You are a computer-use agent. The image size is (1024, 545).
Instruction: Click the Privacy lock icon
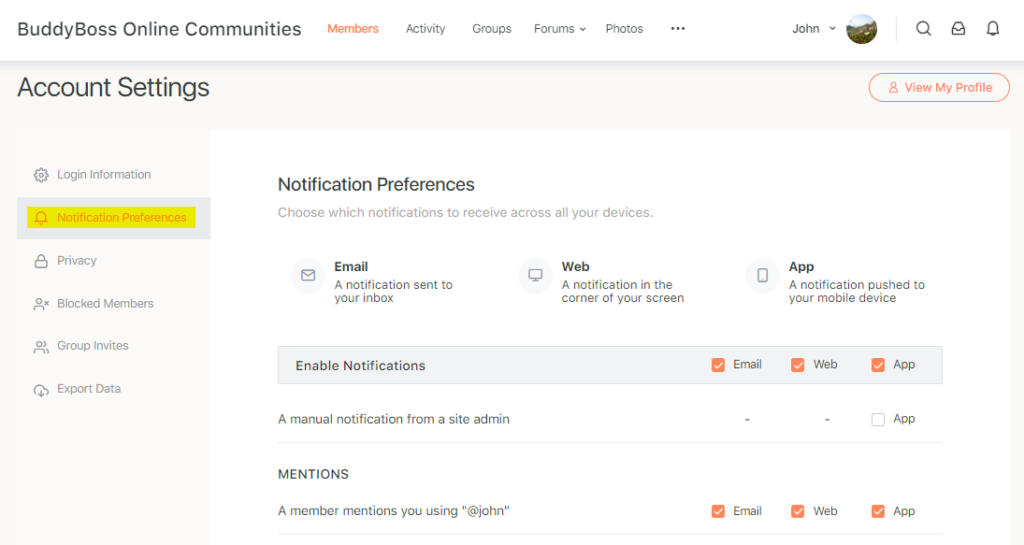click(x=41, y=261)
